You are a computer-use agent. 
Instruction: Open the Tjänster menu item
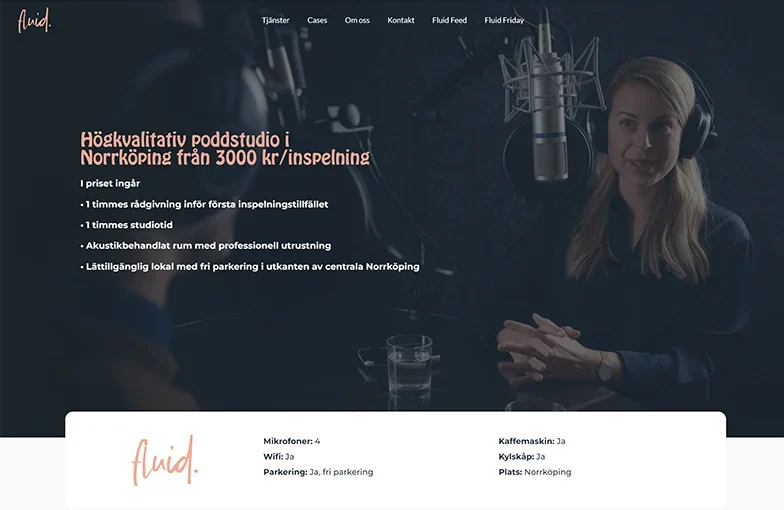[x=276, y=20]
